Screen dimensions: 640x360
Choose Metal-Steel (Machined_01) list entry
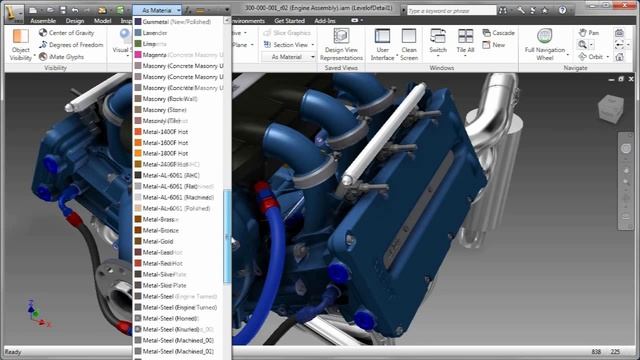pyautogui.click(x=178, y=351)
